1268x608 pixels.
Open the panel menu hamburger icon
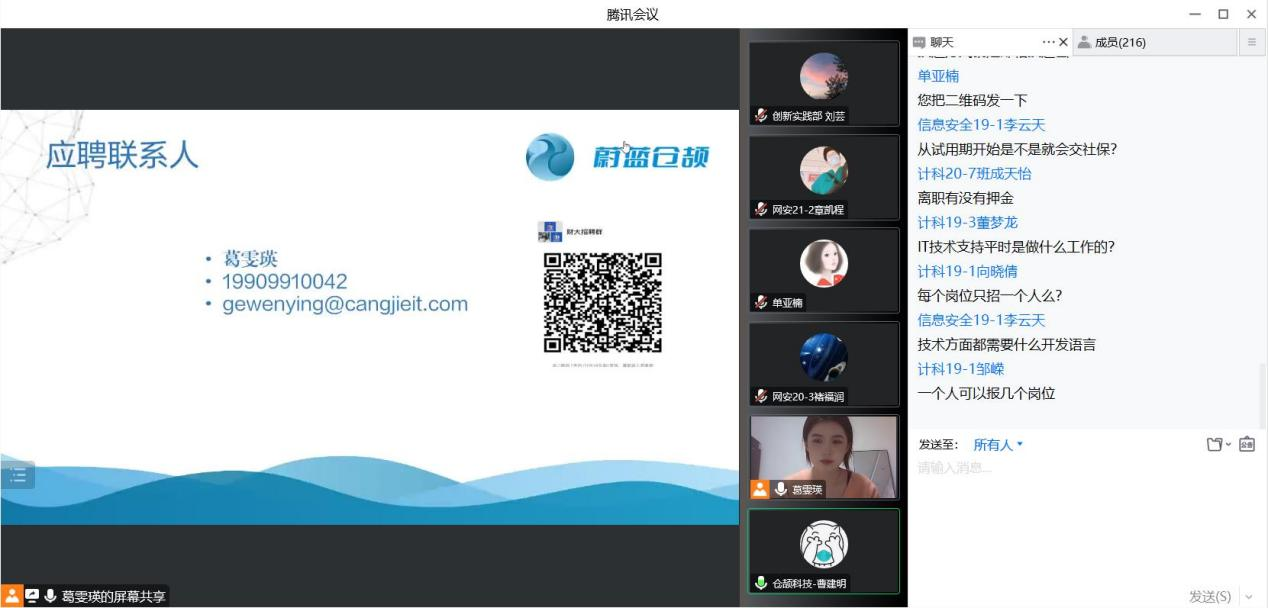(x=1251, y=42)
